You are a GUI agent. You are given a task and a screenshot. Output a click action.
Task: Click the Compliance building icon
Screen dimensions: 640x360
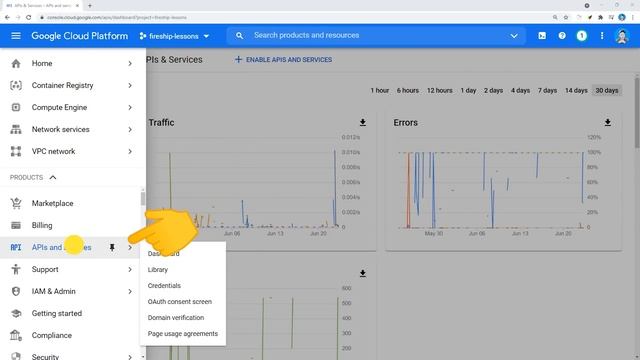click(x=16, y=336)
